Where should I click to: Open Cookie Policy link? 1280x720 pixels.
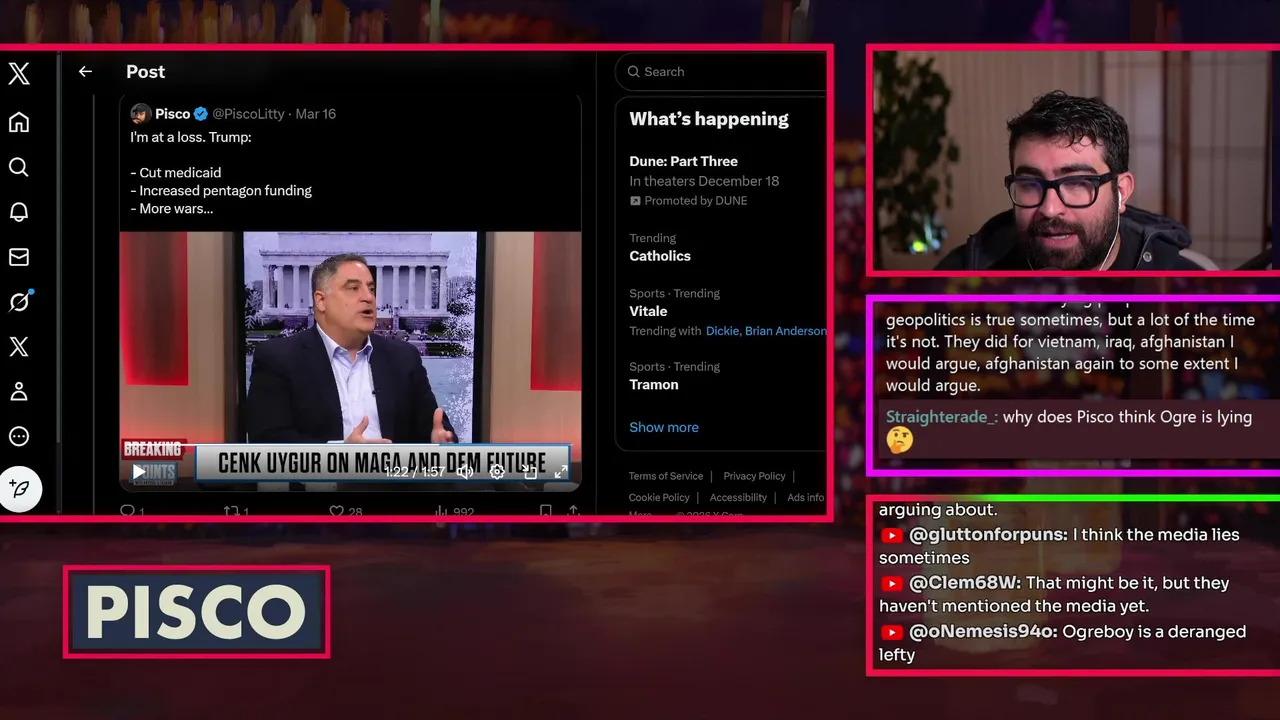click(659, 498)
